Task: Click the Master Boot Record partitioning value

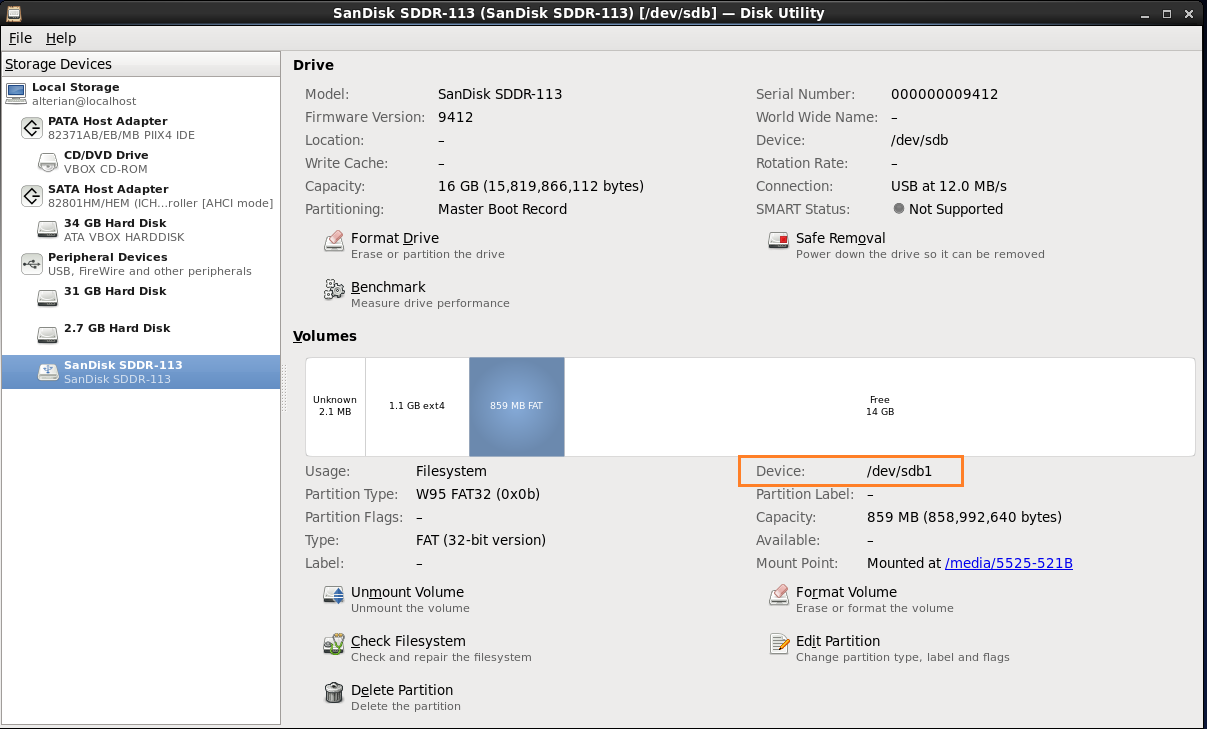Action: [x=503, y=209]
